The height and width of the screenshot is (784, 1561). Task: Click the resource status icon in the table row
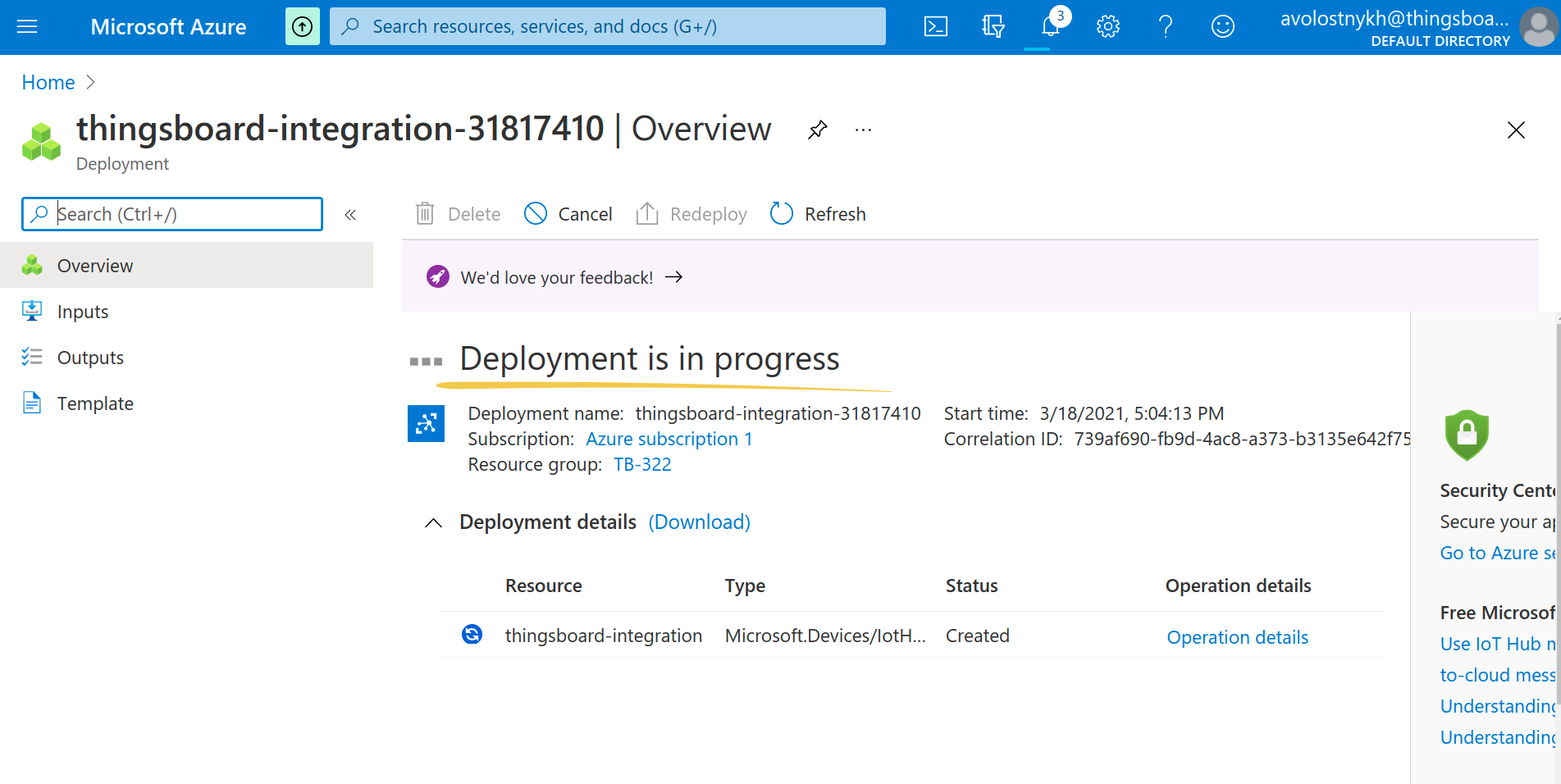[x=472, y=634]
